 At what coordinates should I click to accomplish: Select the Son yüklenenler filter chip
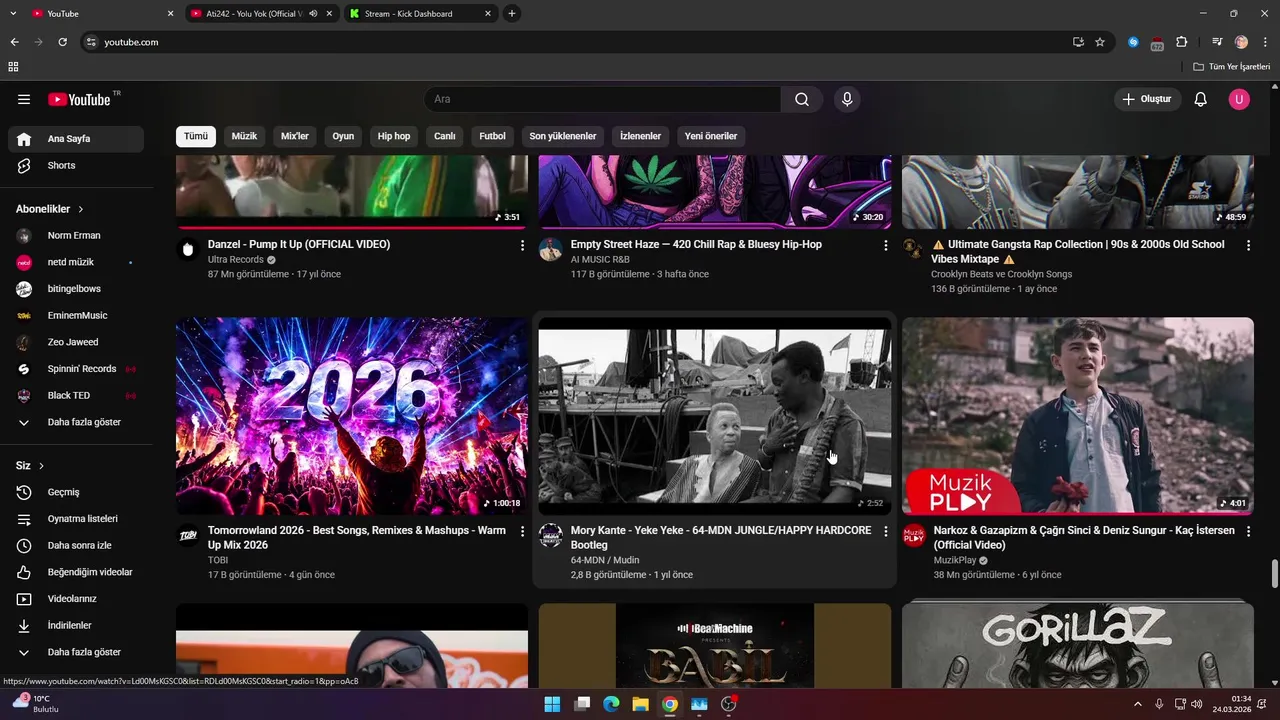563,136
